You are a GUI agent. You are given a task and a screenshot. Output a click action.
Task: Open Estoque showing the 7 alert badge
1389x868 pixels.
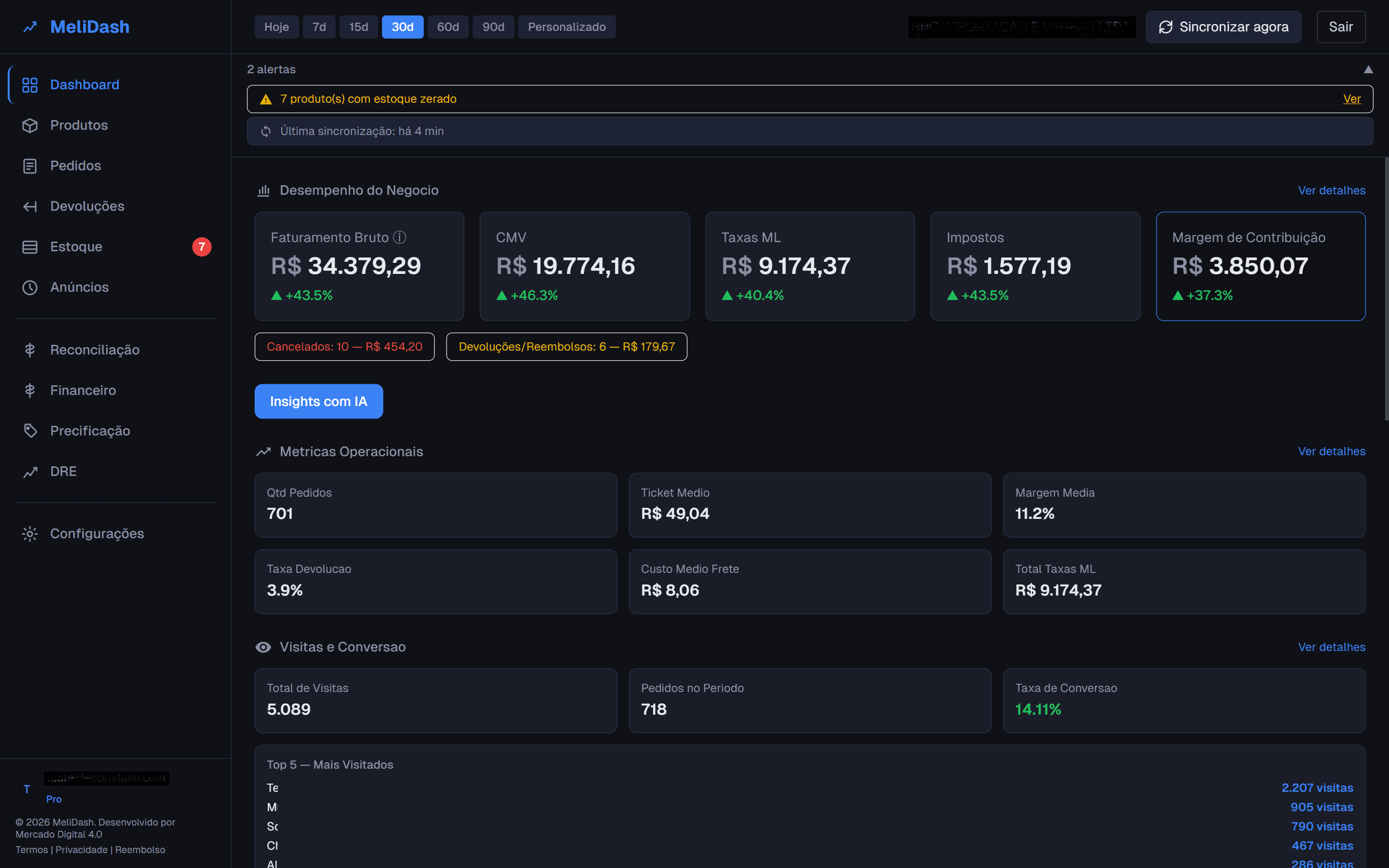tap(76, 246)
